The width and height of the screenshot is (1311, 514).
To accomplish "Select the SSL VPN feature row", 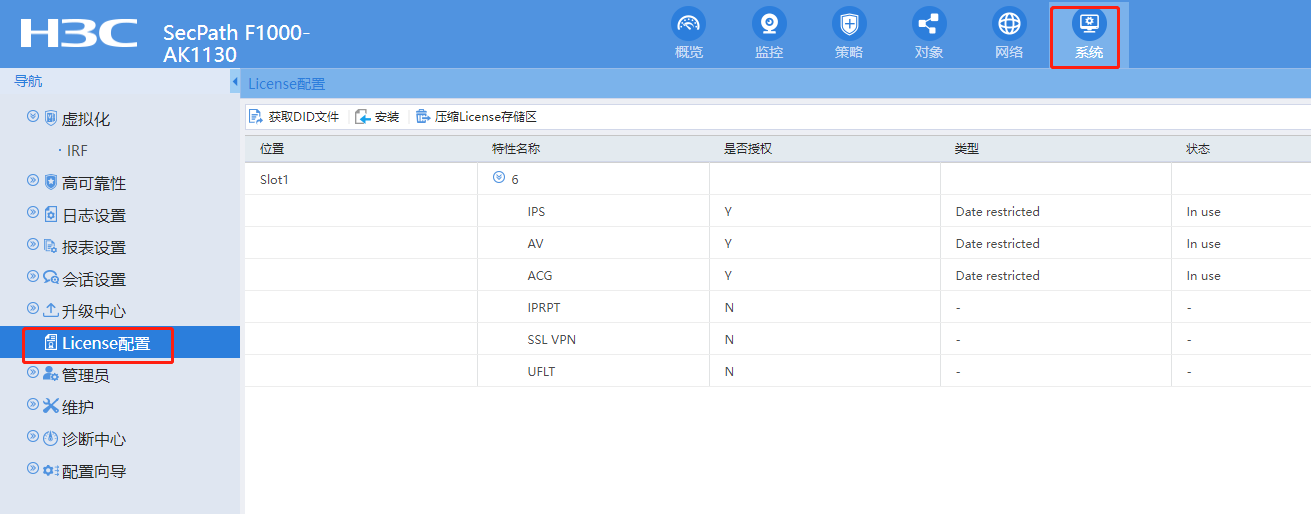I will click(x=778, y=339).
